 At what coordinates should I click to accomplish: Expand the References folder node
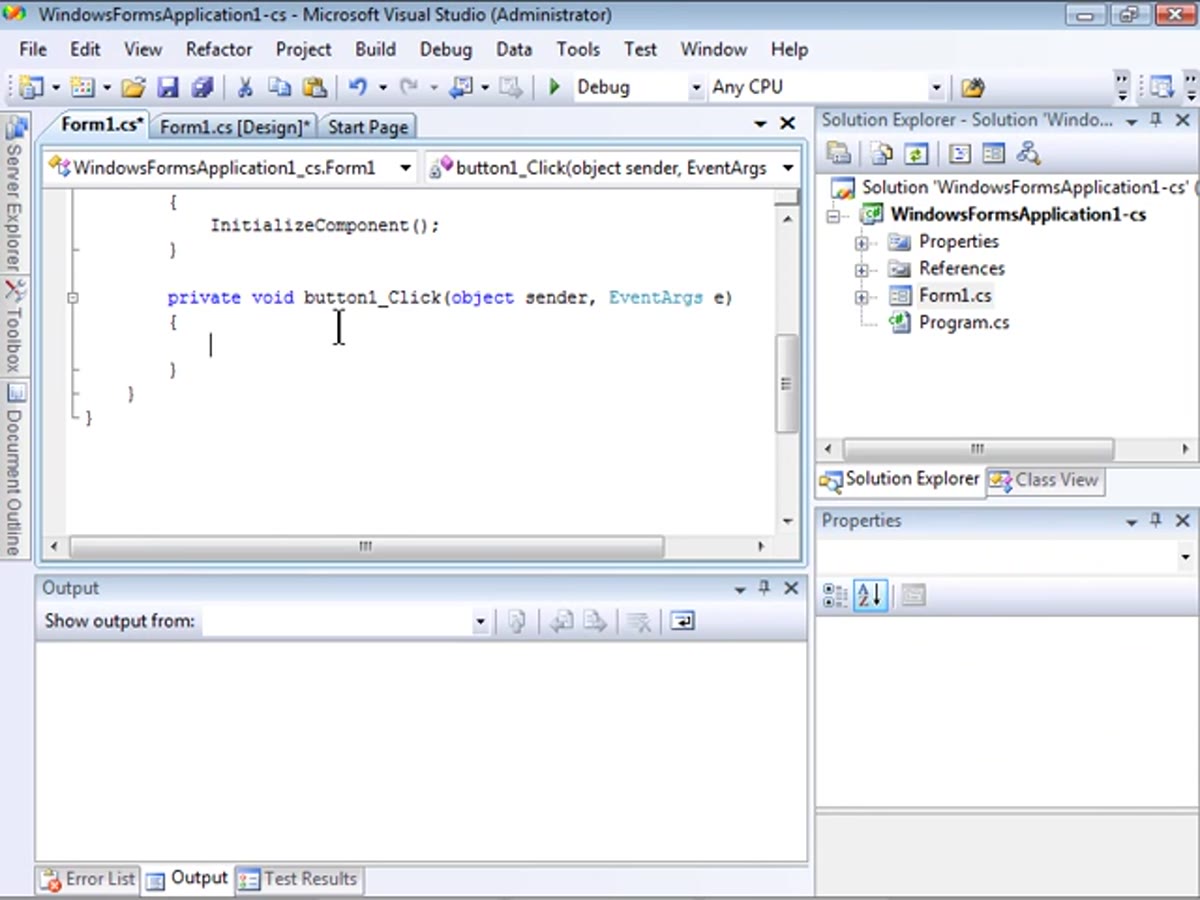point(861,270)
